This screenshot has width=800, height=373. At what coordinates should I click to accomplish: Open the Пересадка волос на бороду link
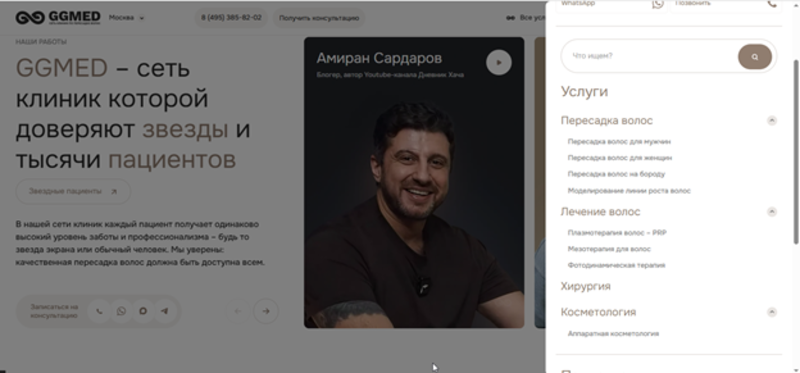(x=616, y=174)
